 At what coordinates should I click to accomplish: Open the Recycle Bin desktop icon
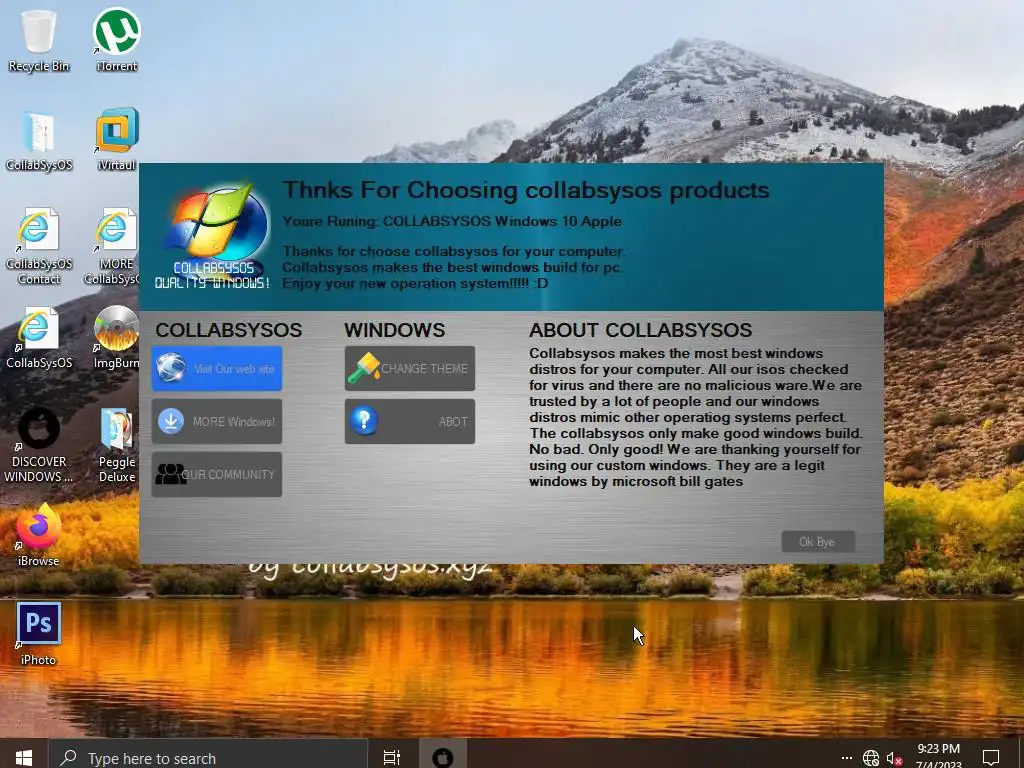(x=39, y=40)
